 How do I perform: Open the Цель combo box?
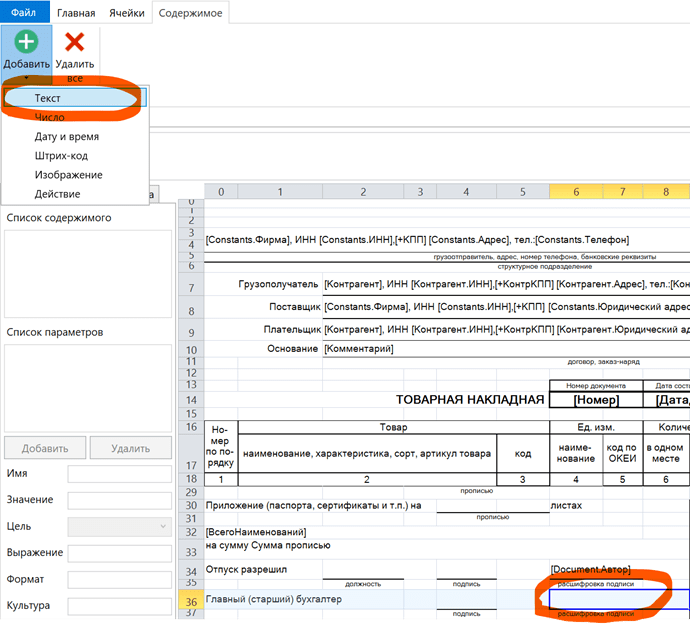(119, 526)
